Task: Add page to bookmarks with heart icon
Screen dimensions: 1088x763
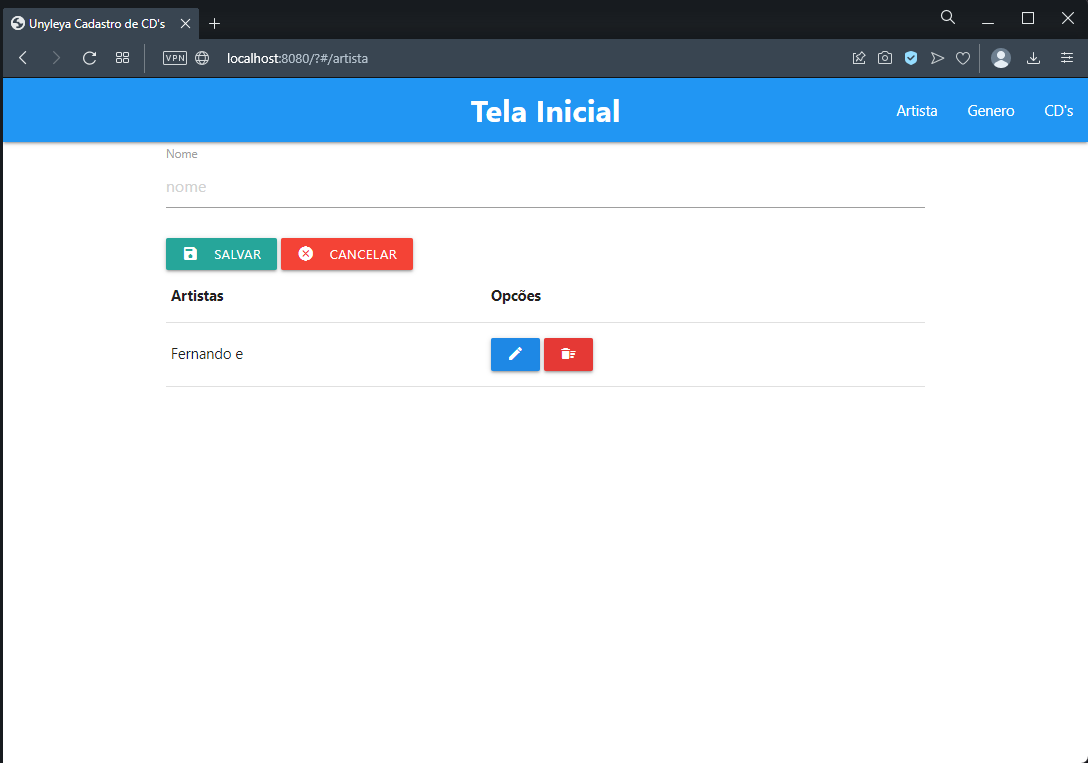Action: click(963, 59)
